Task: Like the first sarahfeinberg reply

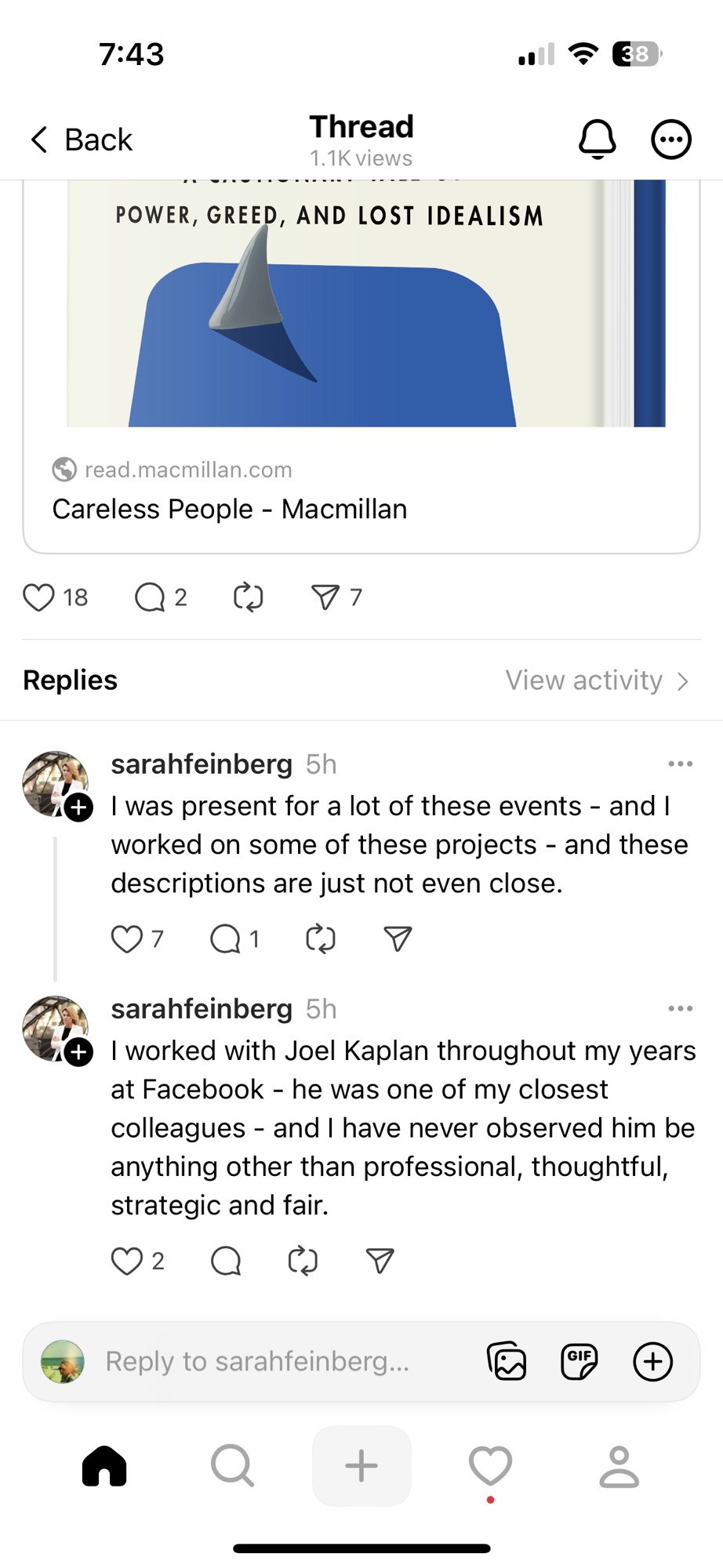Action: pyautogui.click(x=127, y=938)
